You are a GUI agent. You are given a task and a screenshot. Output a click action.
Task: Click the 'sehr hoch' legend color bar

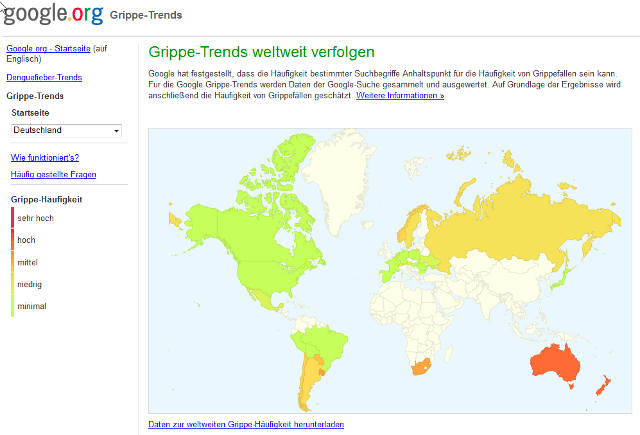click(13, 218)
